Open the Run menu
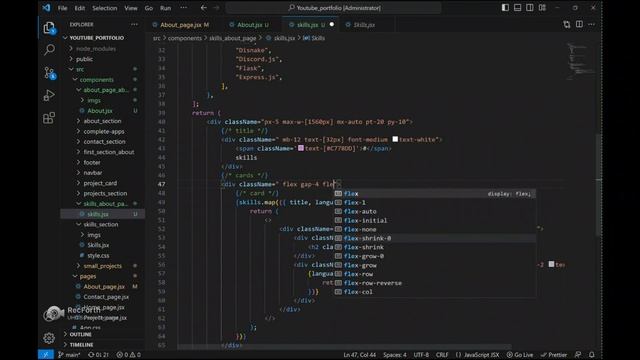This screenshot has width=640, height=360. [x=165, y=8]
